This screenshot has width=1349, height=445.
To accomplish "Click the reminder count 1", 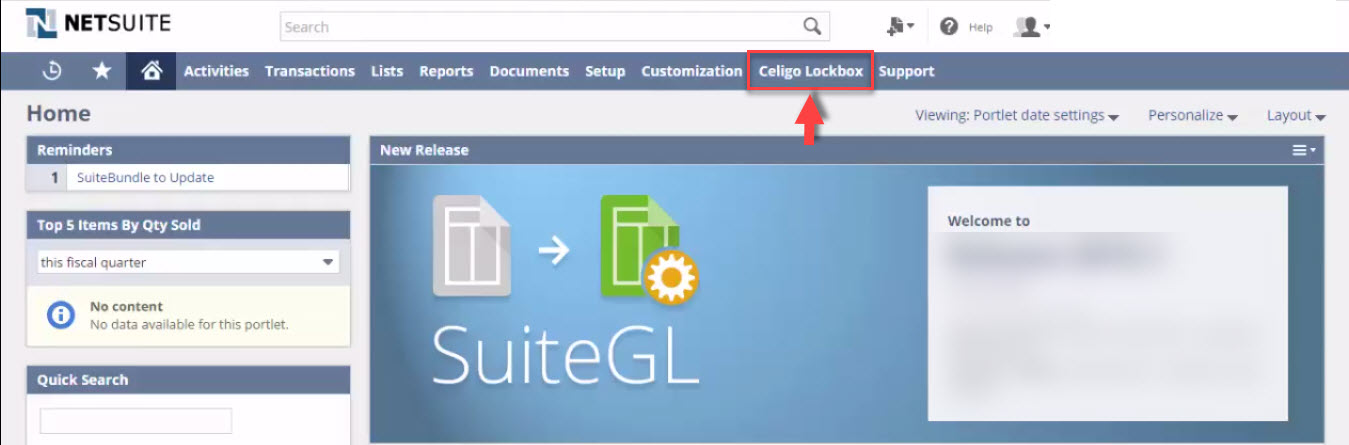I will point(56,178).
